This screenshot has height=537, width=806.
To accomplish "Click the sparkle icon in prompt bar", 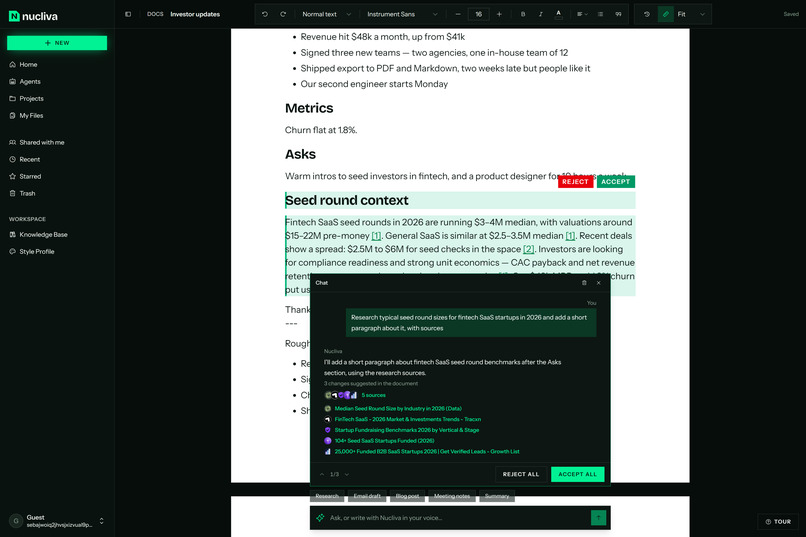I will pos(320,518).
